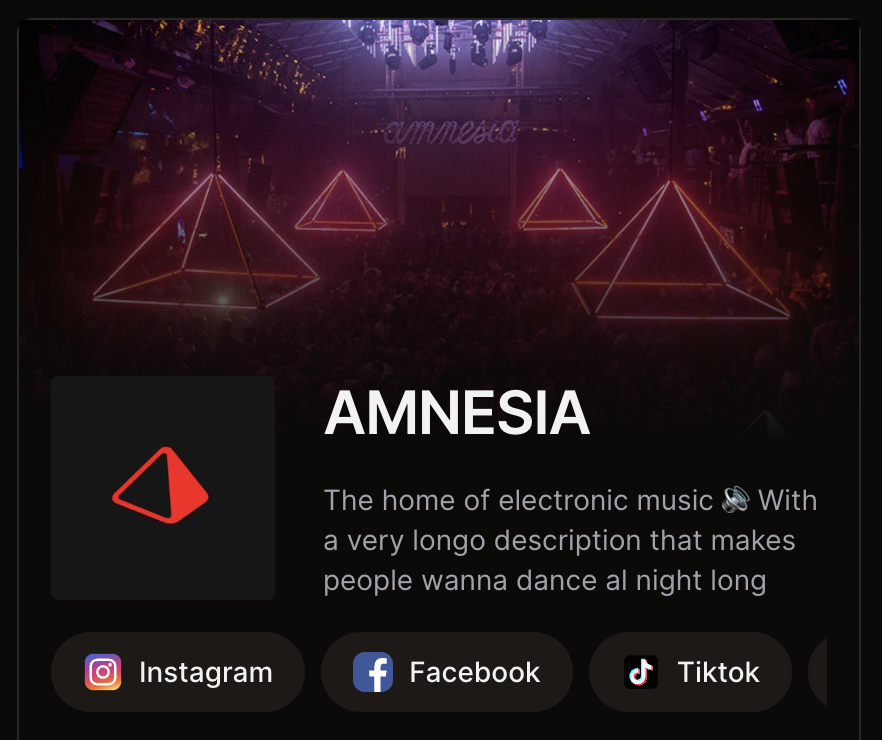Click the large left neon pyramid
The width and height of the screenshot is (882, 740).
click(x=206, y=241)
